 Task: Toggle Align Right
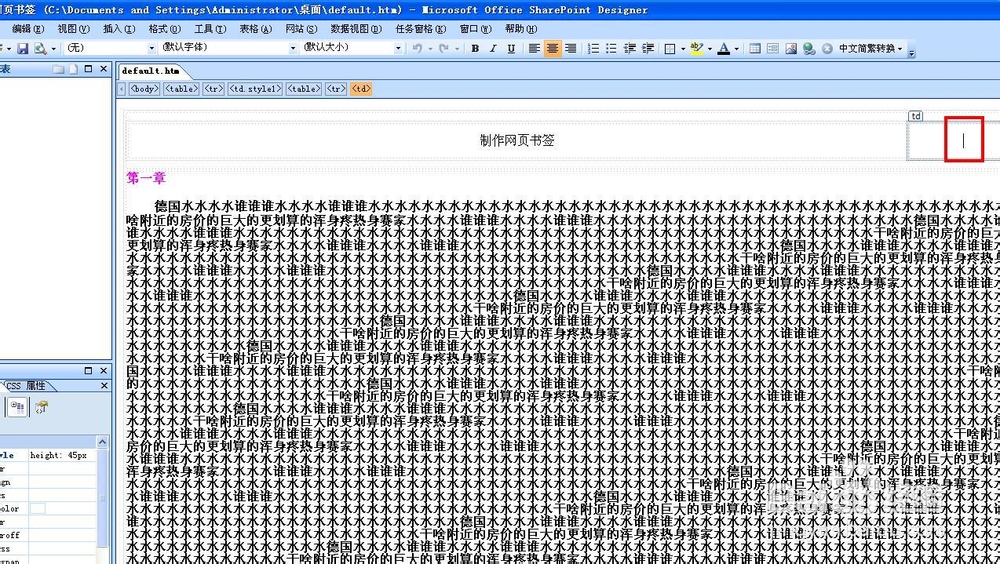pyautogui.click(x=571, y=48)
